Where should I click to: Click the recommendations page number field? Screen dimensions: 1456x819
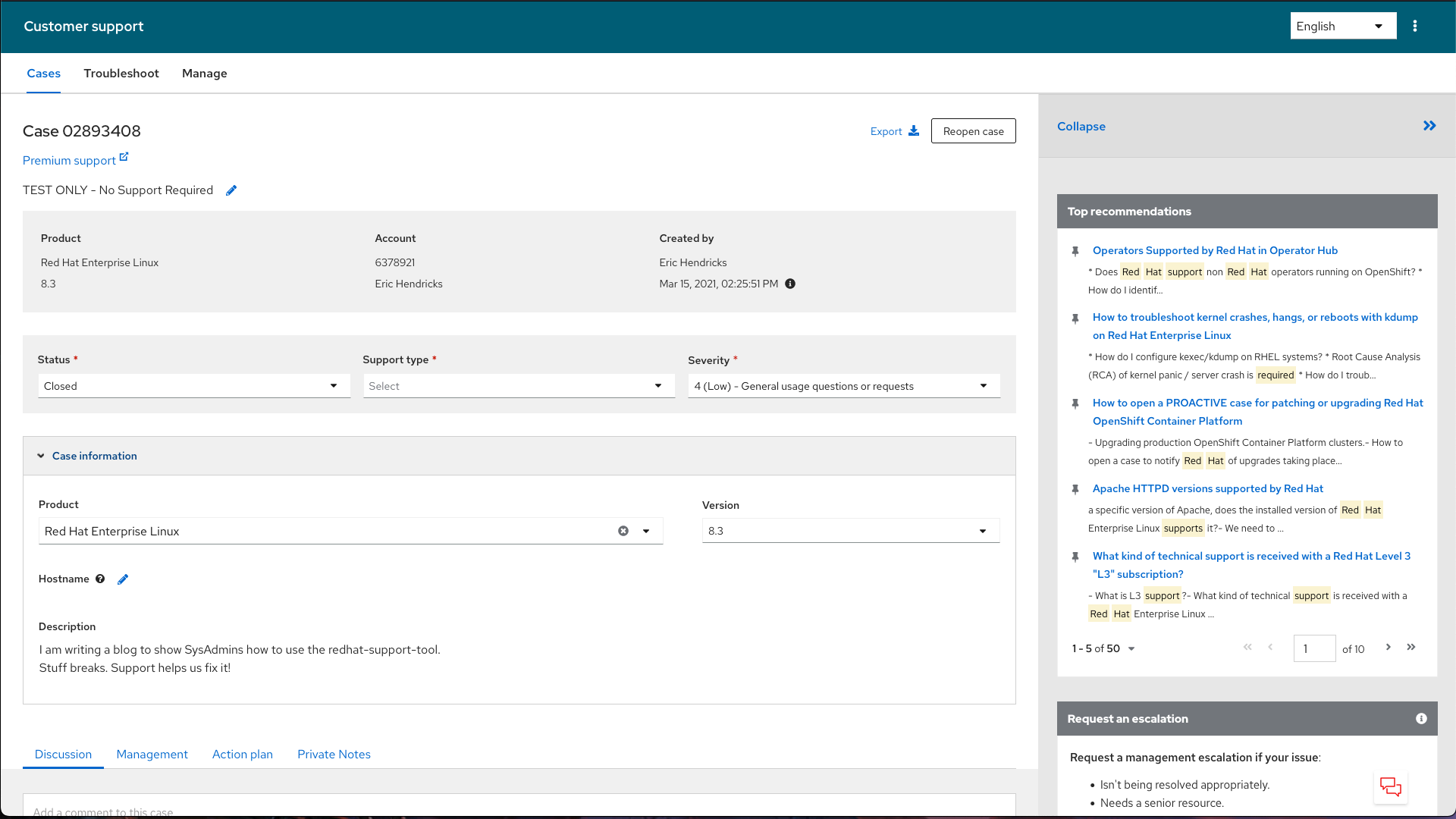(x=1314, y=648)
